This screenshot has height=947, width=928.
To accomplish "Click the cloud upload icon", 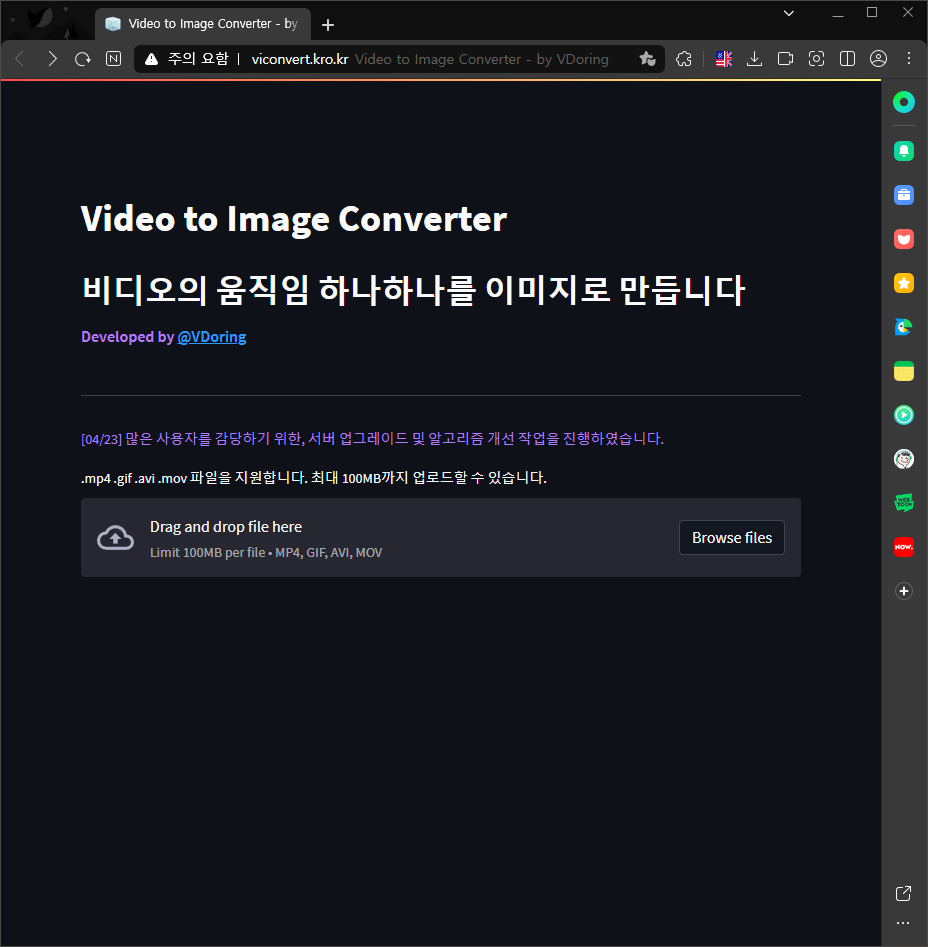I will [115, 538].
